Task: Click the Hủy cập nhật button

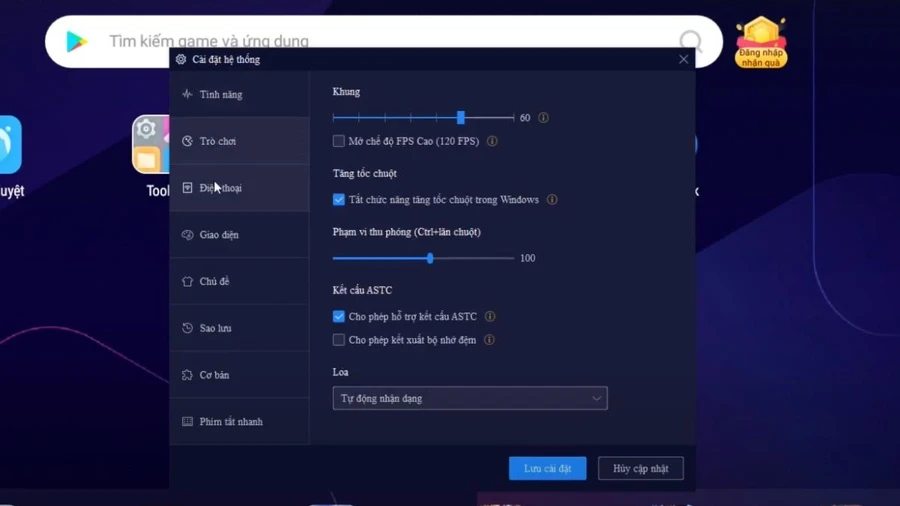Action: [641, 469]
